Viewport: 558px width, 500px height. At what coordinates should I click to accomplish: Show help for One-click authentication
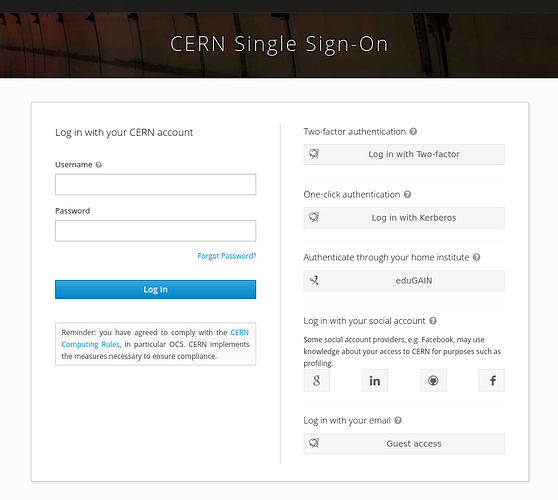(x=408, y=194)
